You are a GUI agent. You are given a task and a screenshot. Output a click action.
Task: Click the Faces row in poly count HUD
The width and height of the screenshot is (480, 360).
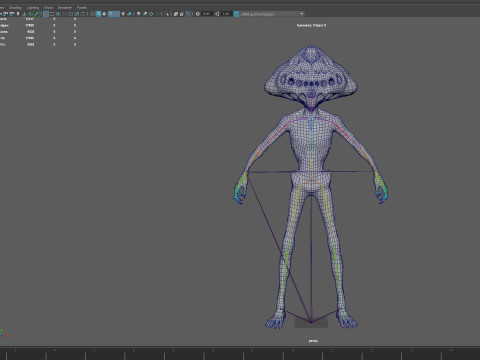[x=38, y=32]
